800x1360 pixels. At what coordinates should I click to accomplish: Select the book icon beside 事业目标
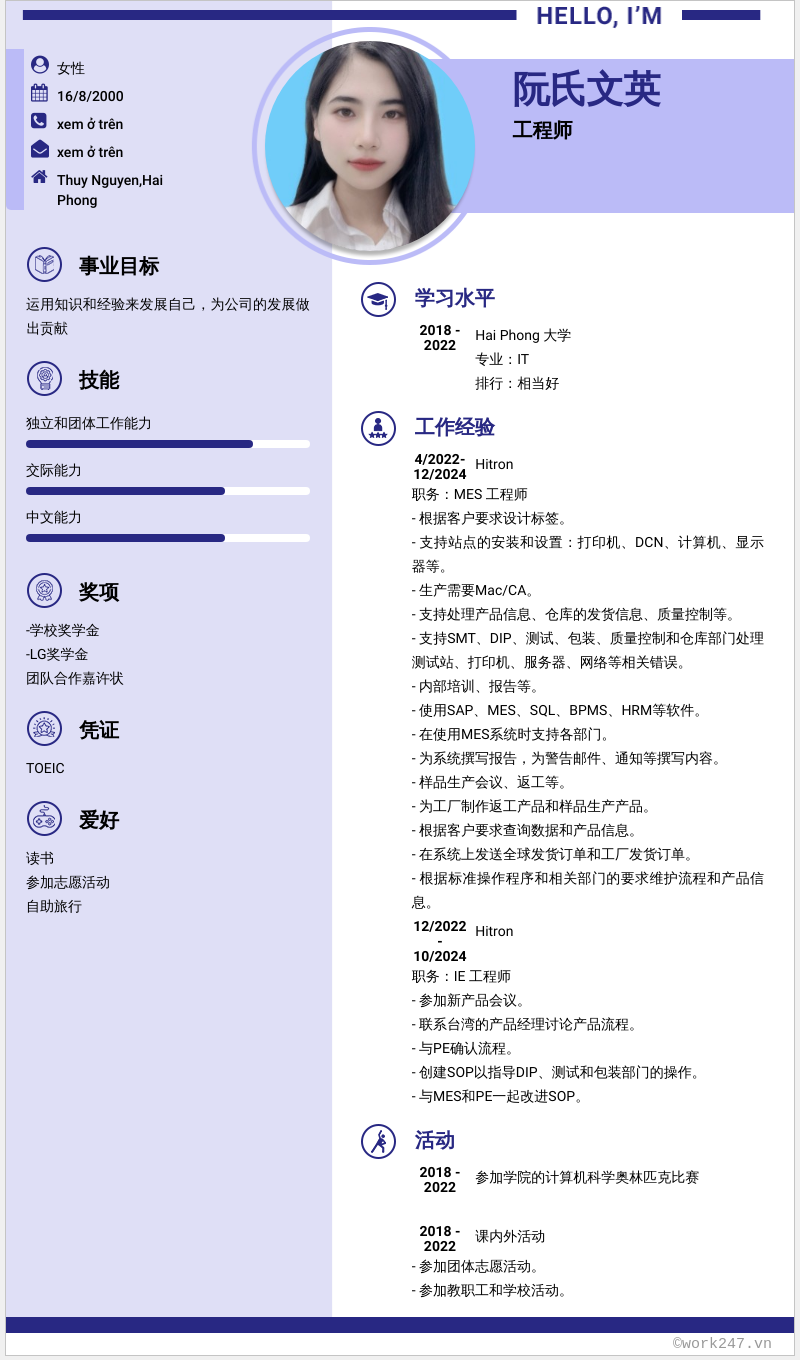pos(44,265)
